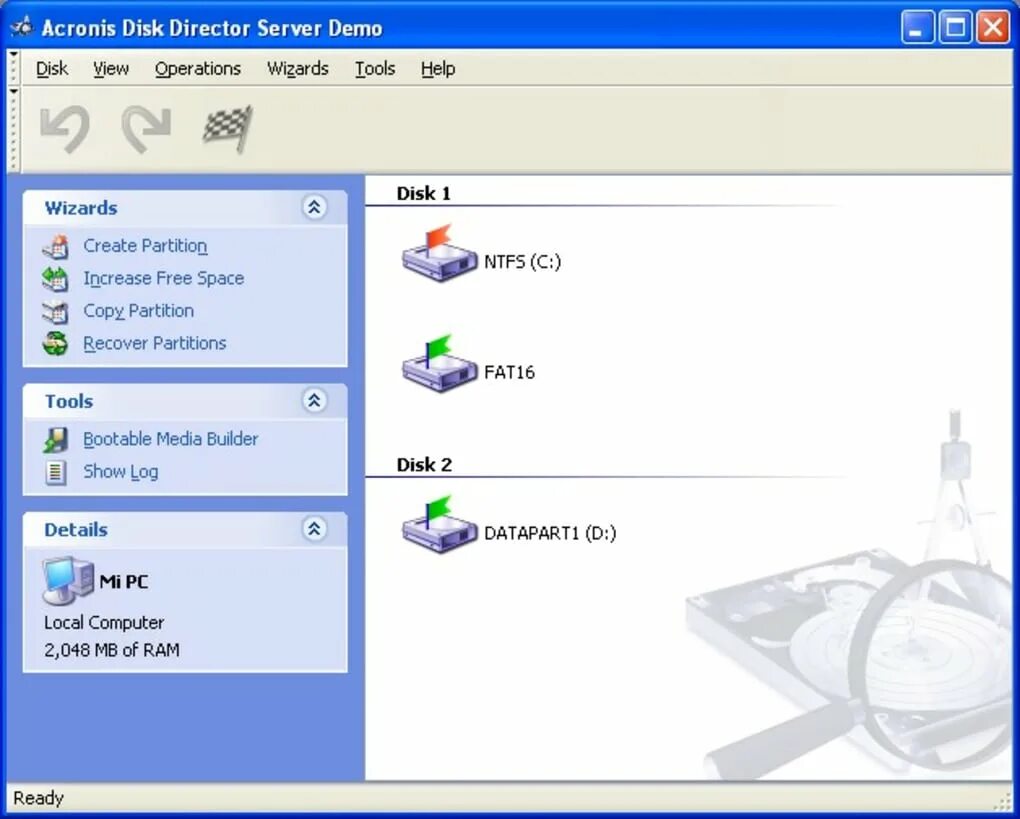Screen dimensions: 1020x819
Task: Select the FAT16 partition drive icon
Action: click(x=440, y=364)
